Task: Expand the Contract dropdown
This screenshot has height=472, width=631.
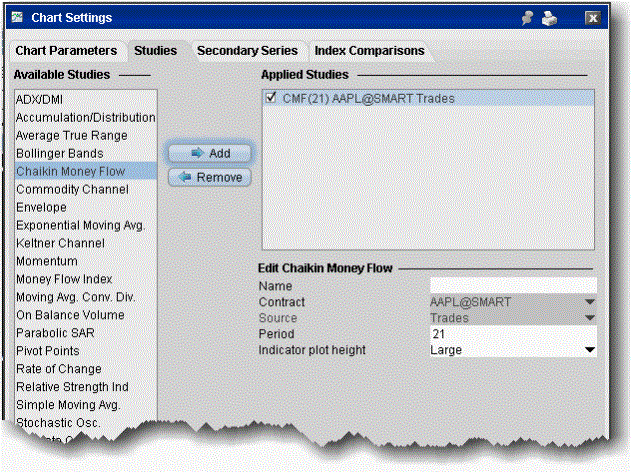Action: pyautogui.click(x=589, y=302)
